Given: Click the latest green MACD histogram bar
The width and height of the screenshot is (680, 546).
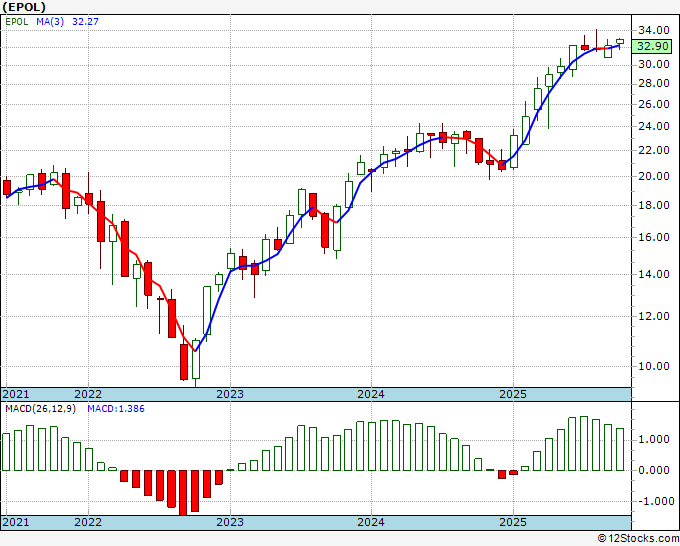Looking at the screenshot, I should tap(620, 450).
